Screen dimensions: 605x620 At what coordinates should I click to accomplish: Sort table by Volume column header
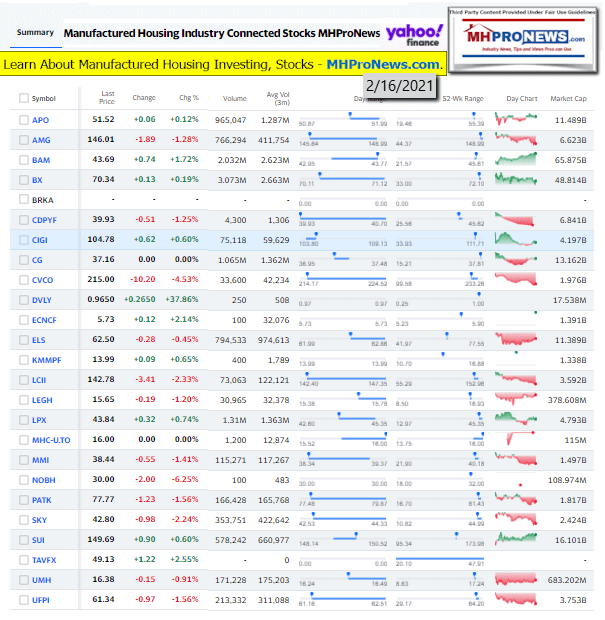[235, 99]
